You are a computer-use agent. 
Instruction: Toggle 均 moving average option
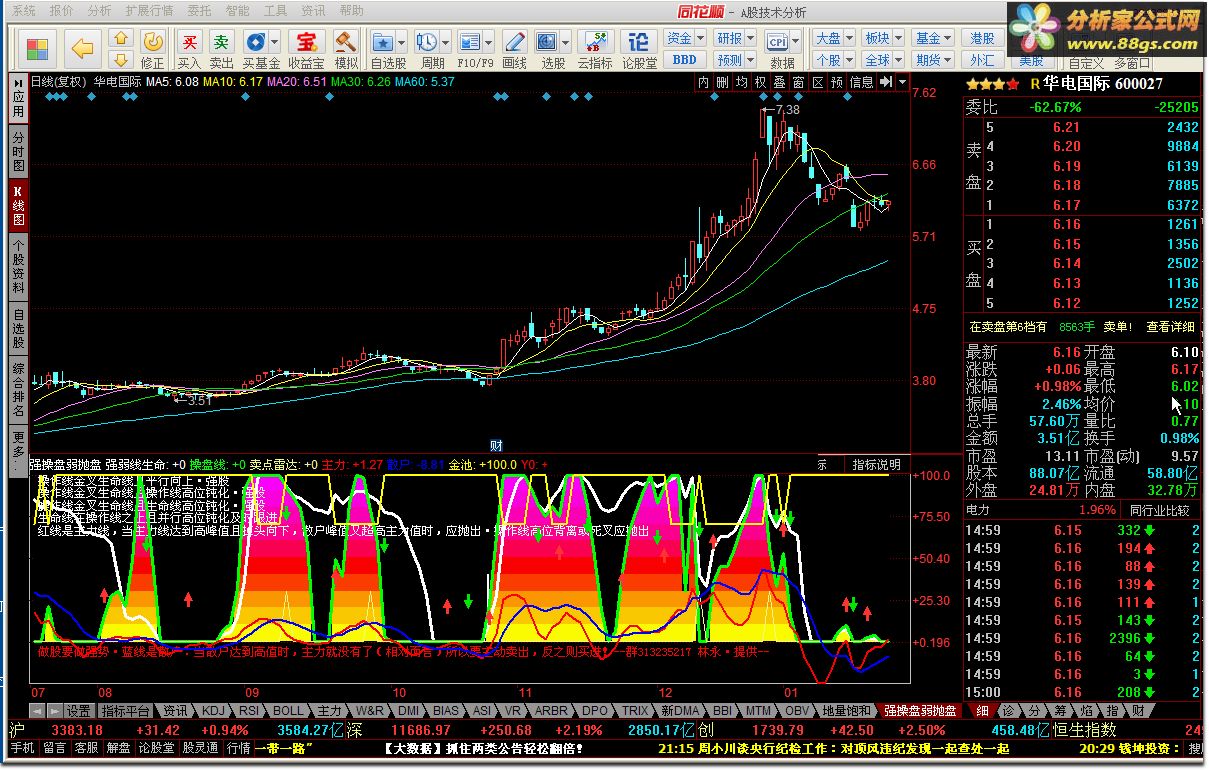point(741,83)
